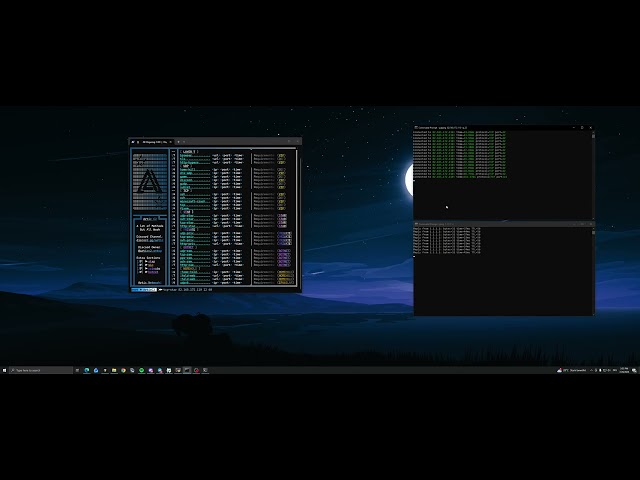Viewport: 640px width, 480px height.
Task: Select the active terminal taskbar icon
Action: 187,370
